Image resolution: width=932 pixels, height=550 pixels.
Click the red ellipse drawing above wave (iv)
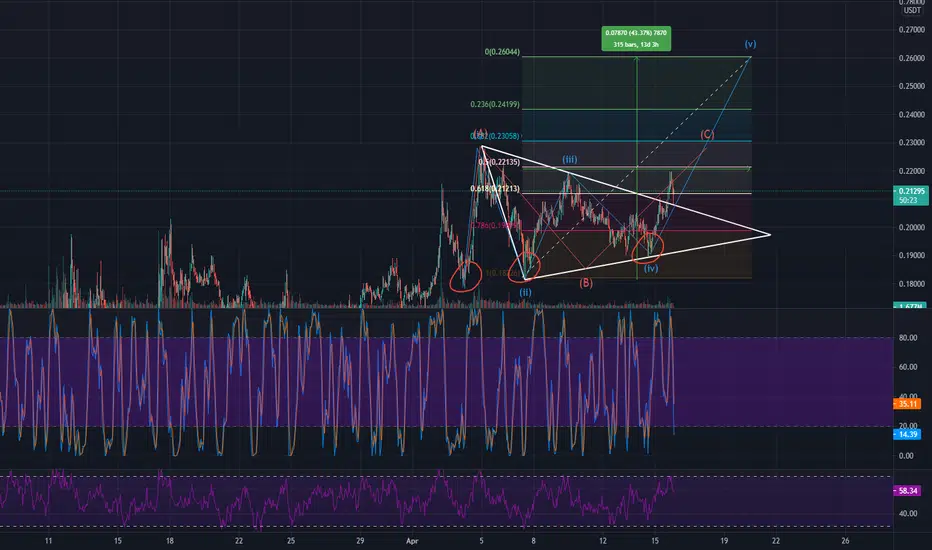[647, 247]
